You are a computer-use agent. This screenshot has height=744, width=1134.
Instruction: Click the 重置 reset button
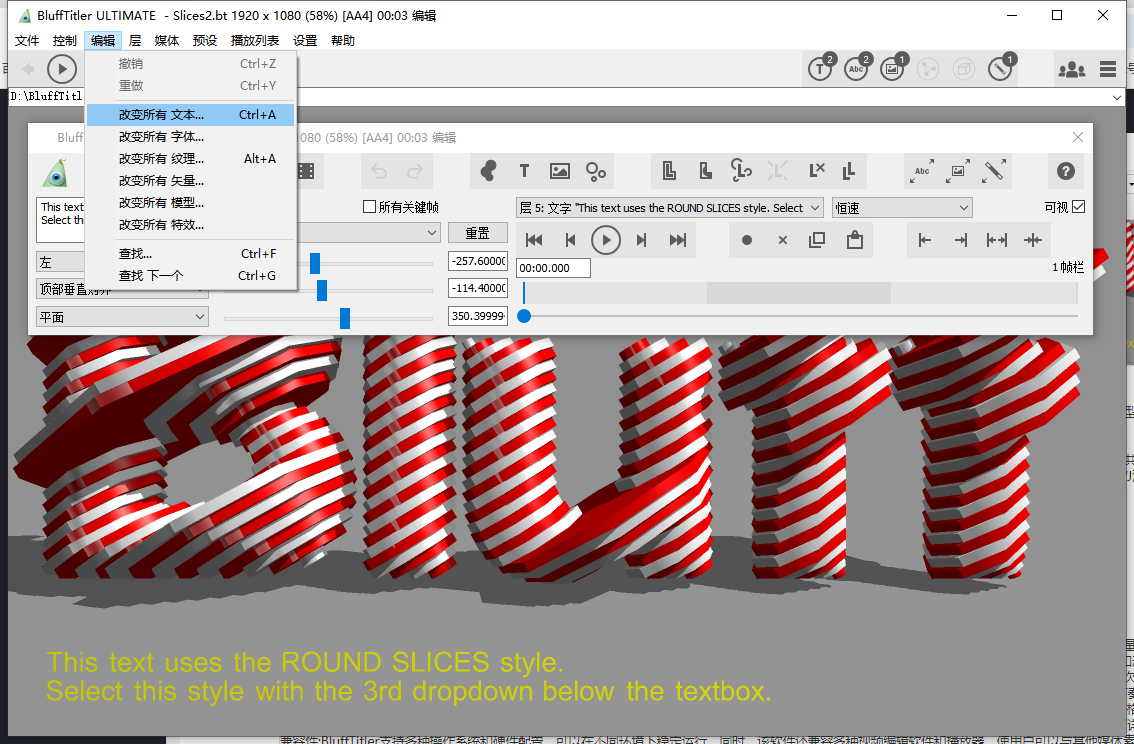click(477, 233)
